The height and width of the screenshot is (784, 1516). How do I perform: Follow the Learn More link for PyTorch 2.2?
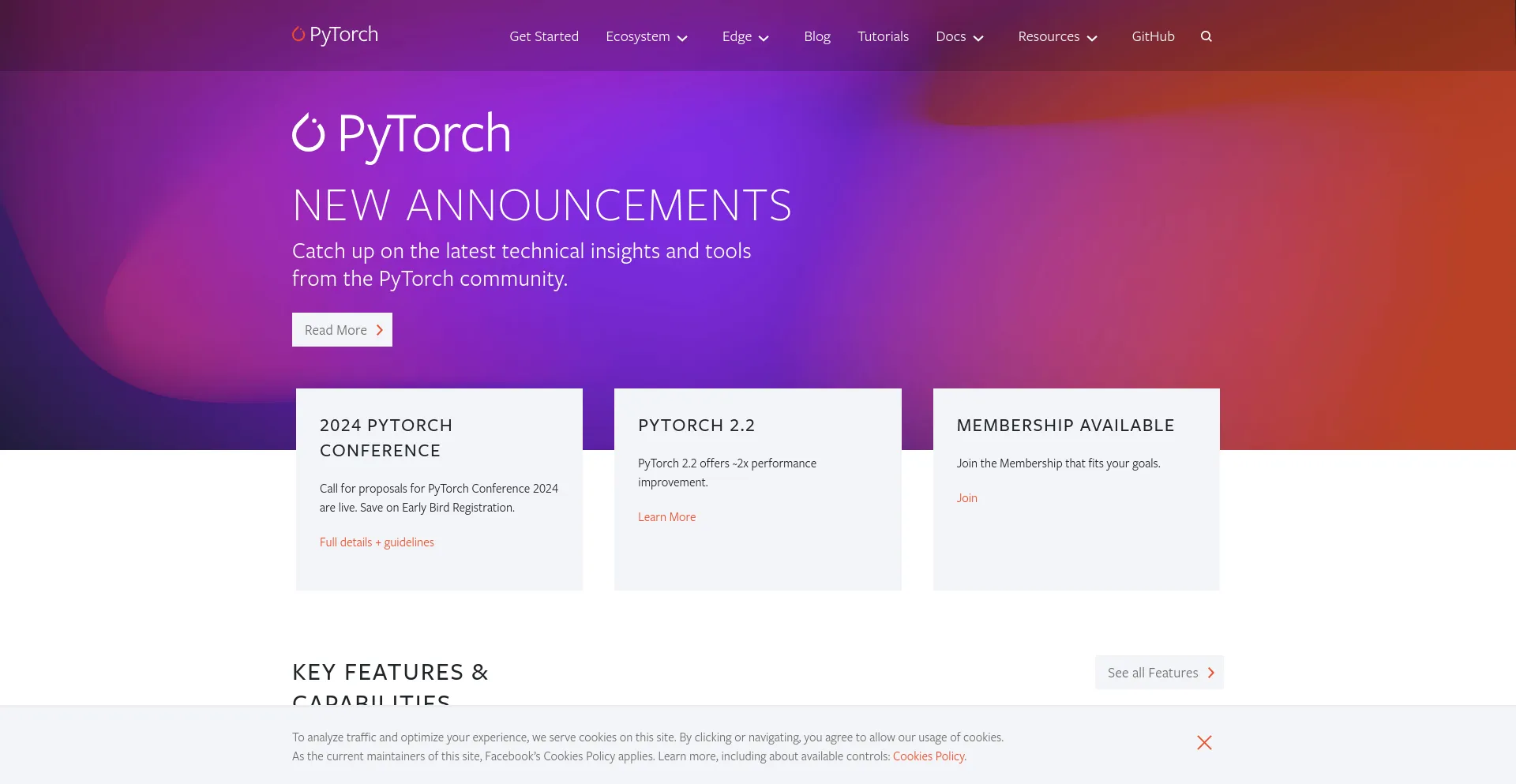[666, 517]
